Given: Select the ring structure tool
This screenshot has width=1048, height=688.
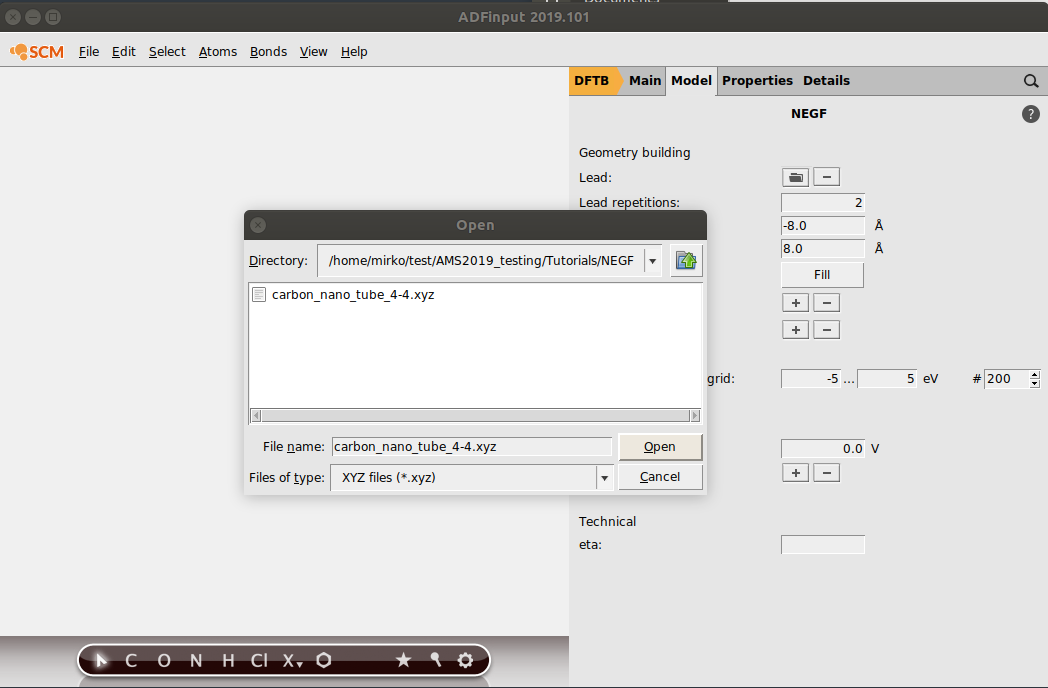Looking at the screenshot, I should (323, 660).
